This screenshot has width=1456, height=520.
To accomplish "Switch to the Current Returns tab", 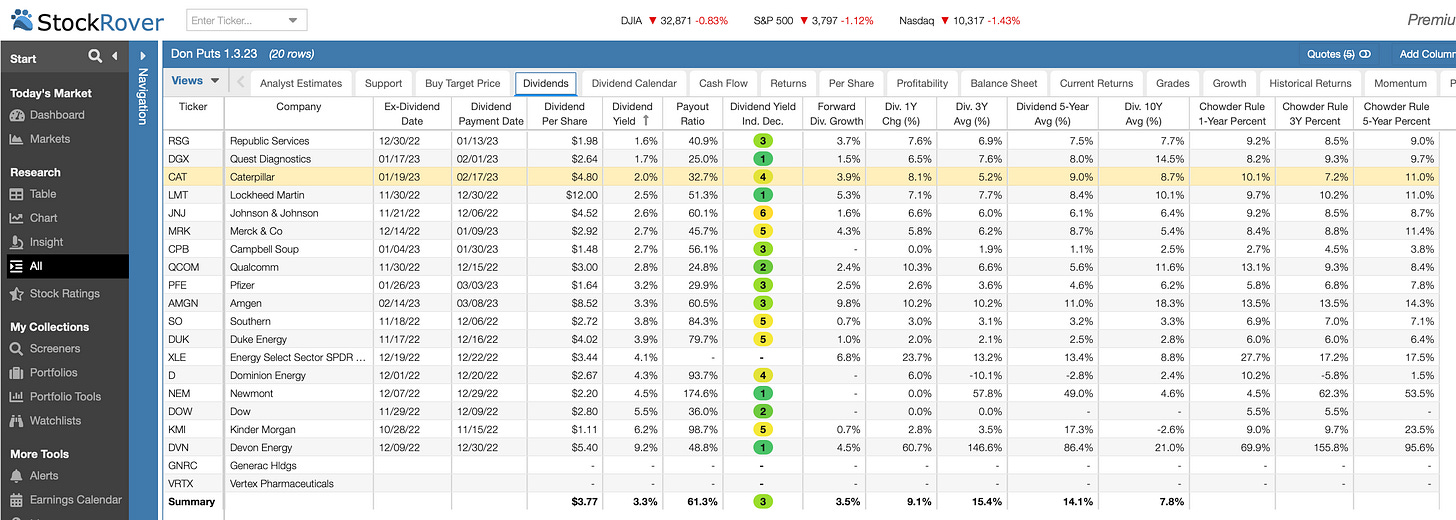I will tap(1096, 84).
